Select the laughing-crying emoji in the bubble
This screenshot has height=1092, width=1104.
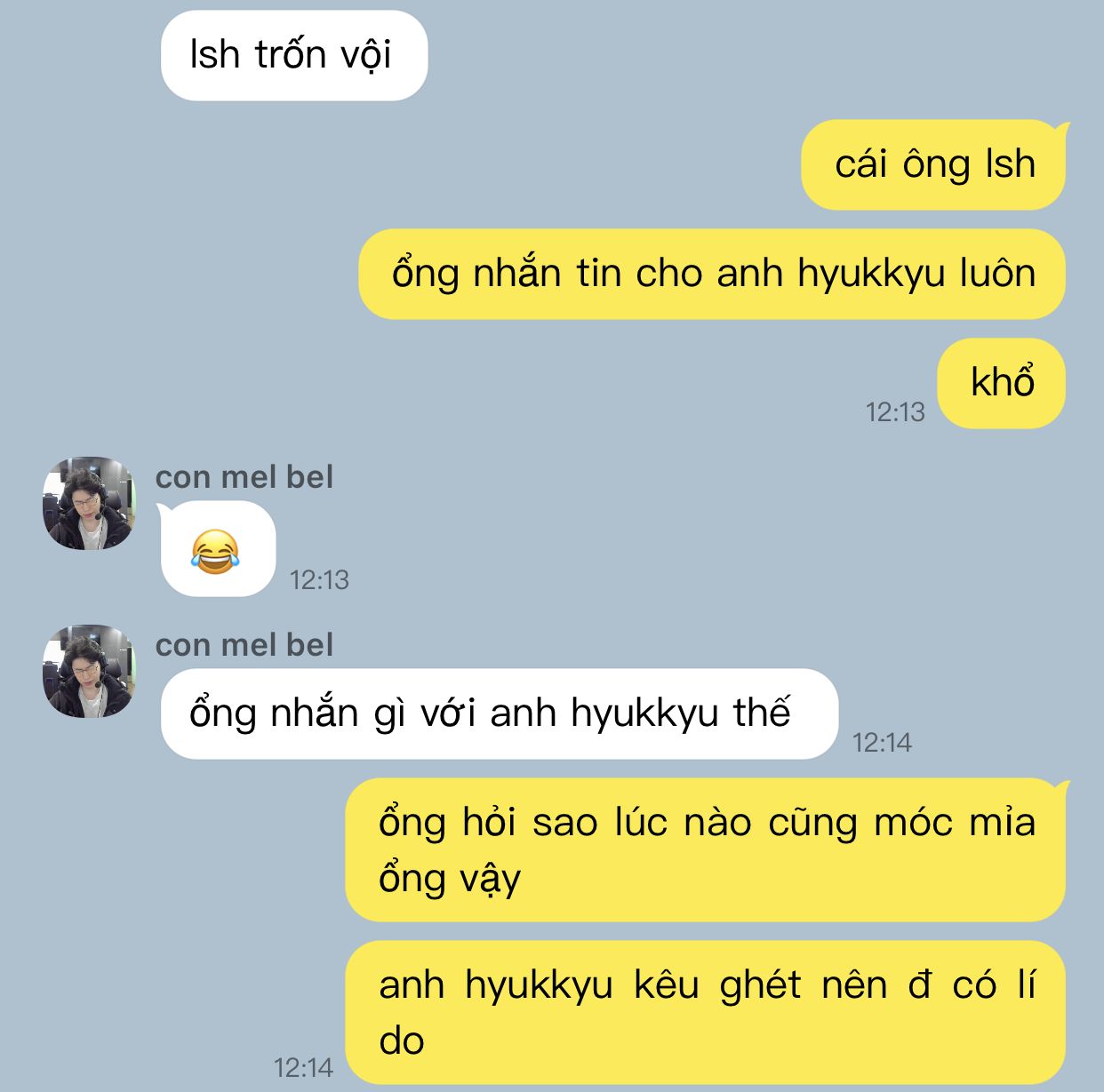coord(215,551)
